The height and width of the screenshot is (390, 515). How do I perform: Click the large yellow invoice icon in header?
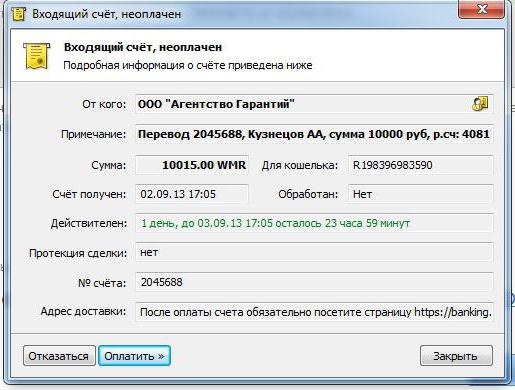click(x=37, y=56)
